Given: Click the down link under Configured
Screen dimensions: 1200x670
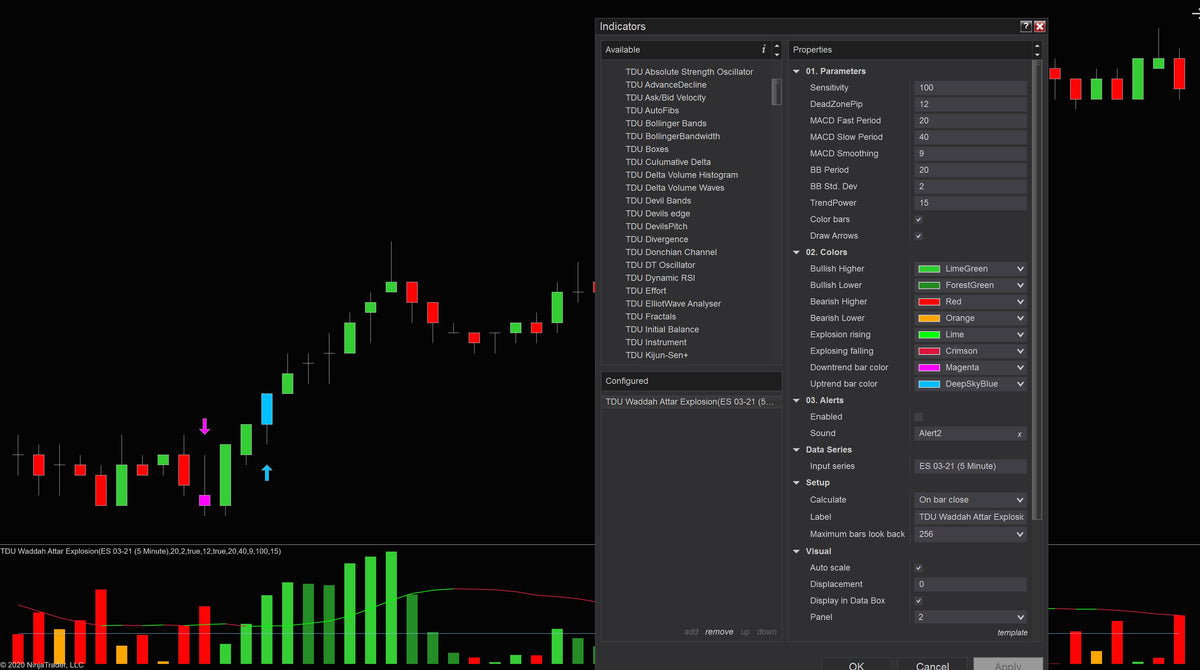Looking at the screenshot, I should [767, 632].
